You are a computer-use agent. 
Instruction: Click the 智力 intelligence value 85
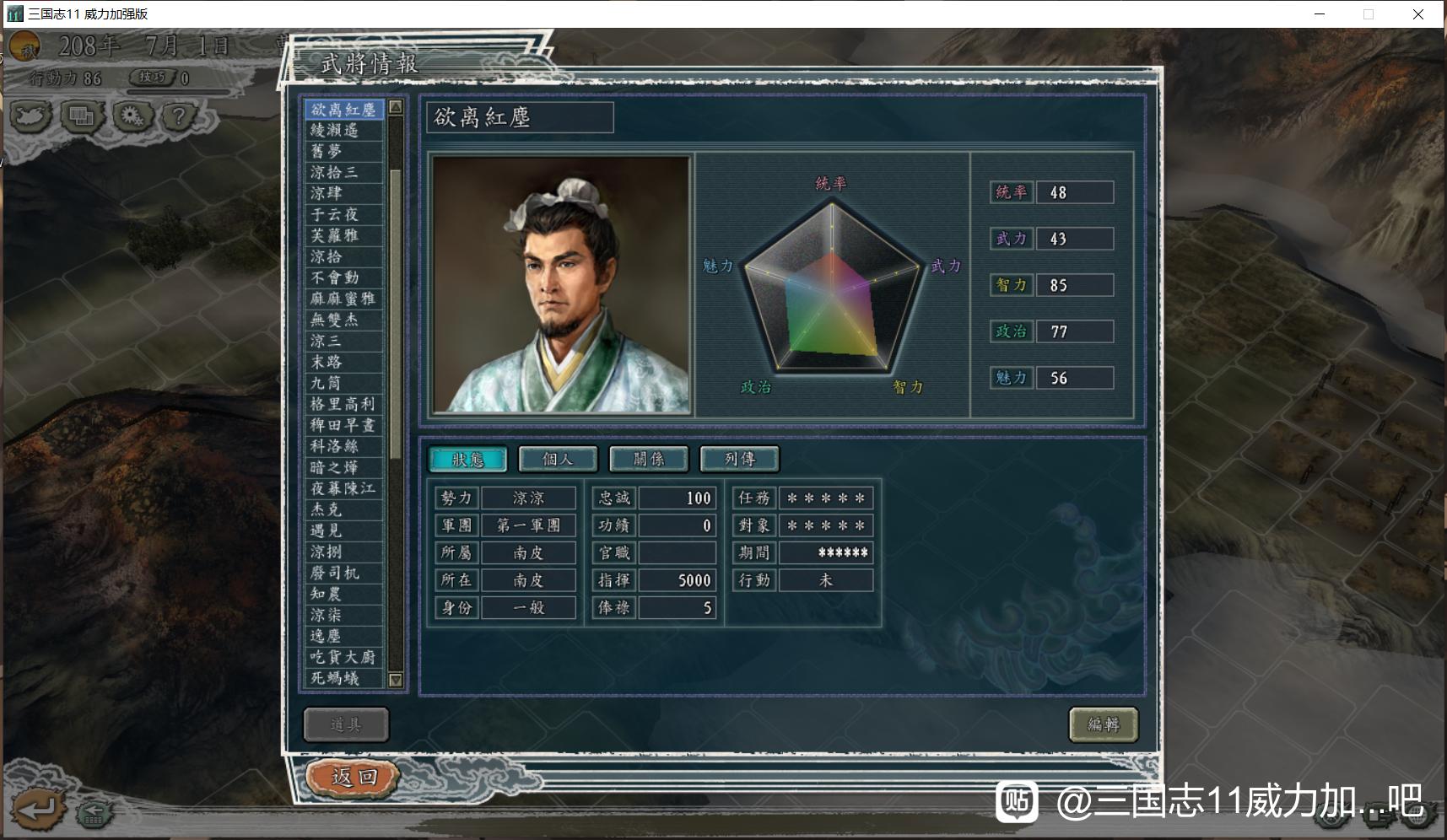click(x=1075, y=285)
